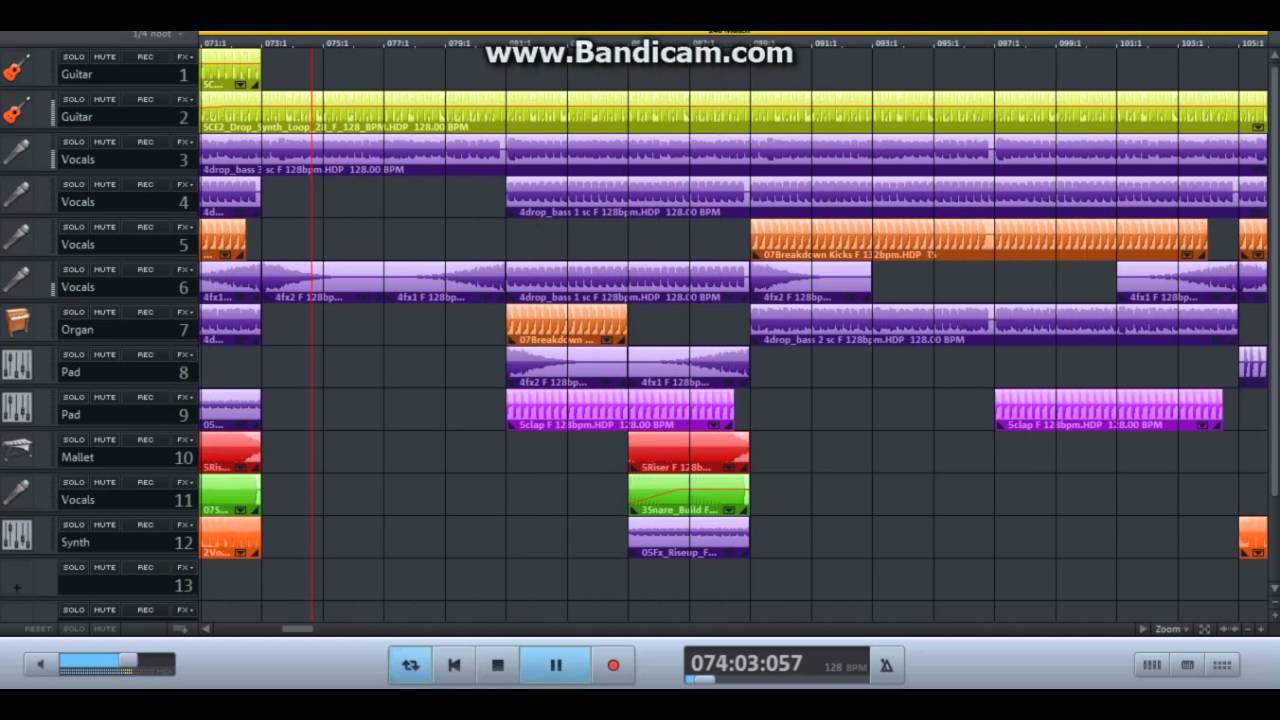The image size is (1280, 720).
Task: Click the horizontal timeline scrollbar thumb
Action: coord(297,629)
